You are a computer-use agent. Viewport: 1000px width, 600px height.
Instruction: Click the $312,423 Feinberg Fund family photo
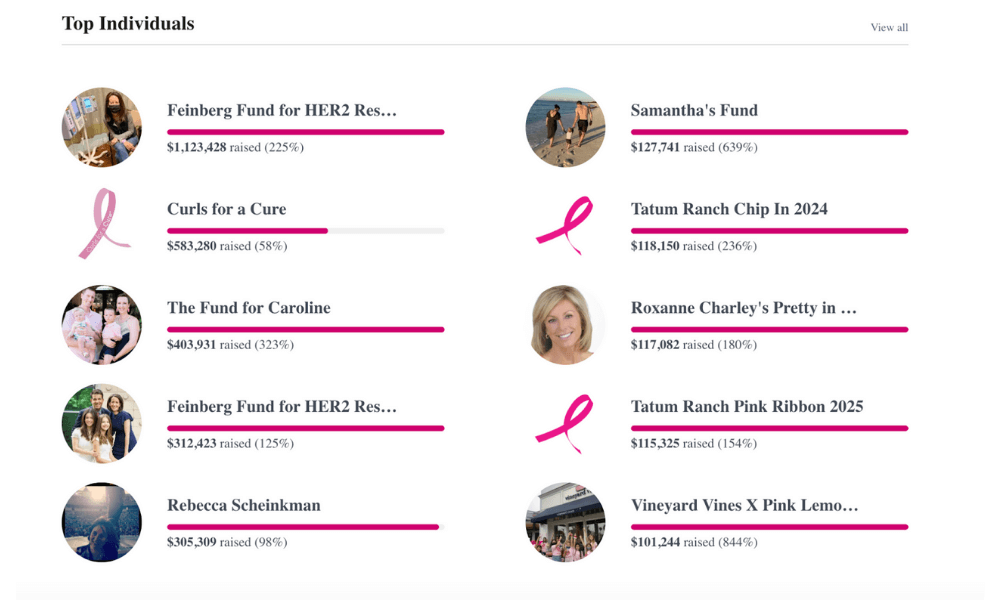coord(101,423)
